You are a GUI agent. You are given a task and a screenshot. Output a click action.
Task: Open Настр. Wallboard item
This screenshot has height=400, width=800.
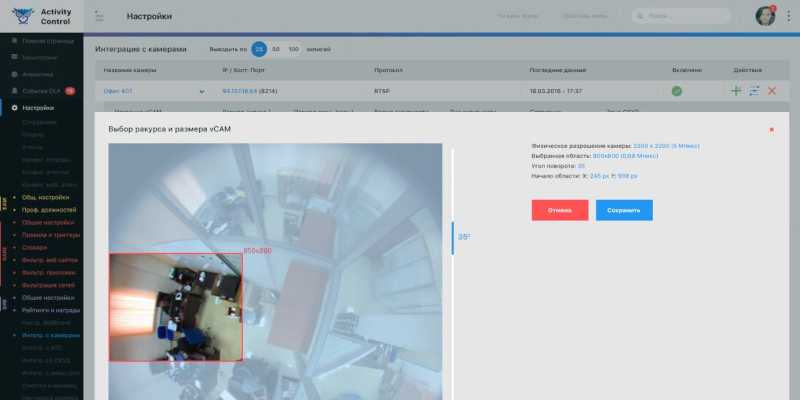coord(46,323)
